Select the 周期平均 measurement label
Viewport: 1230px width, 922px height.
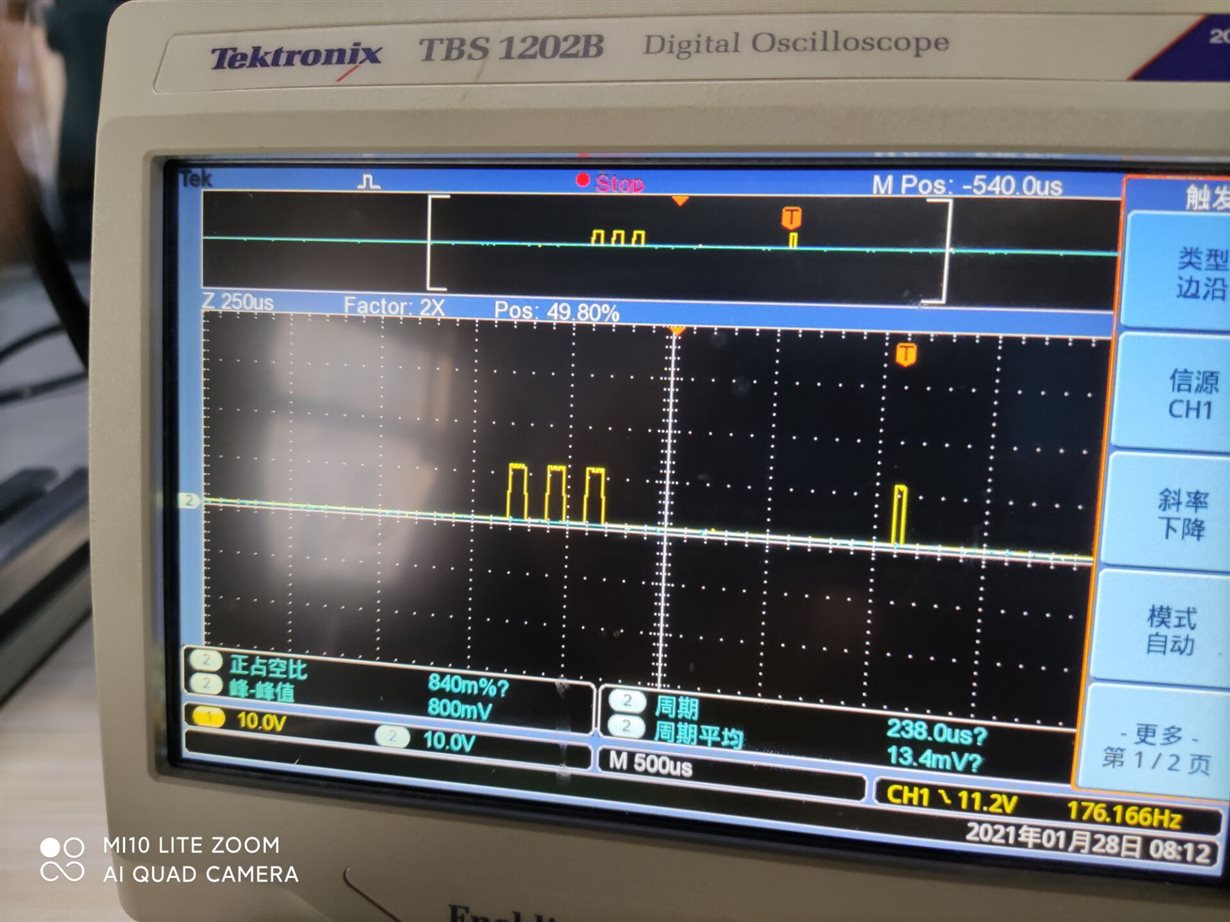click(x=699, y=733)
